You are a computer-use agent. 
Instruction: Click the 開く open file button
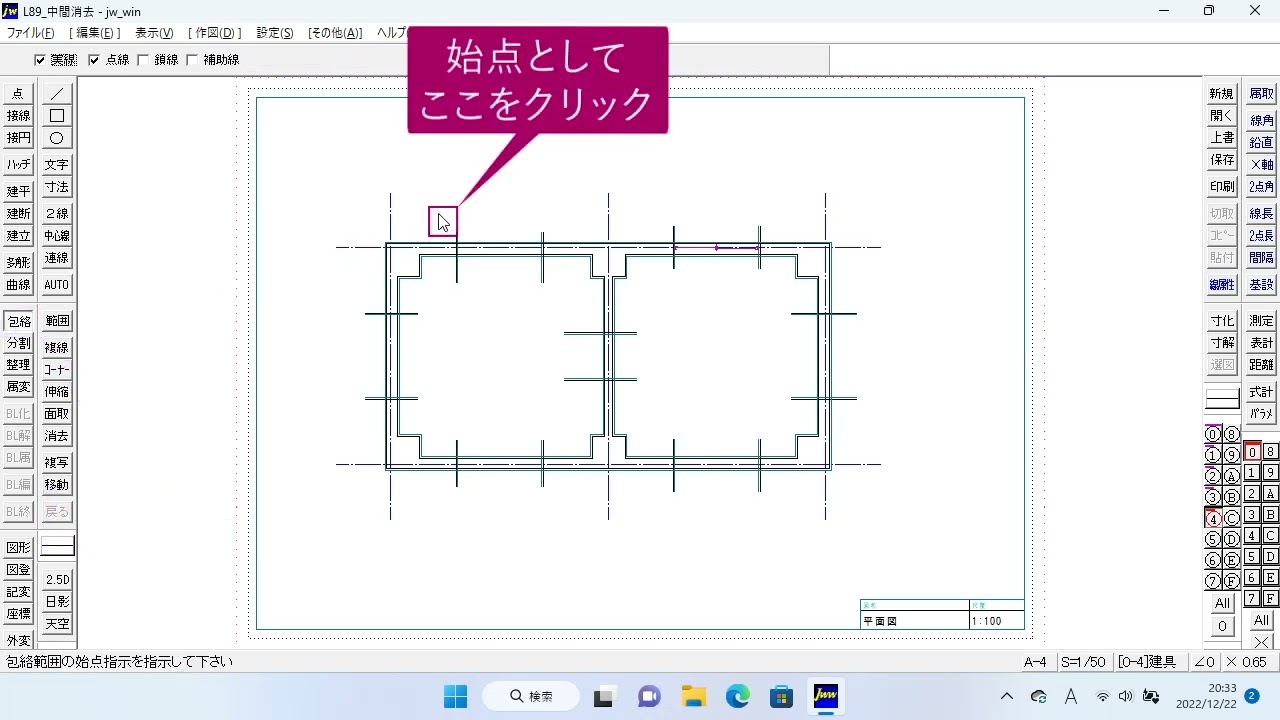click(x=1222, y=116)
